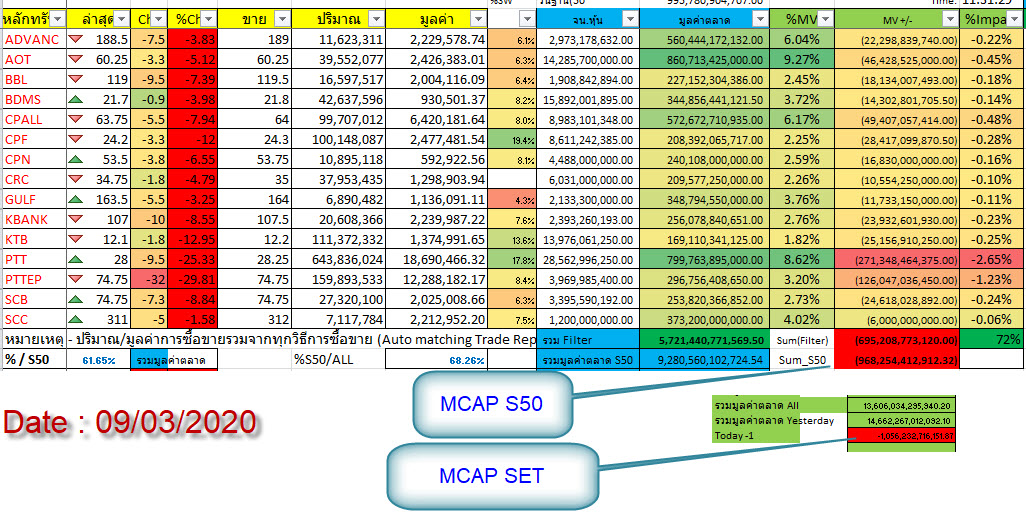Click the Sum(Filter) label cell
This screenshot has height=517, width=1026.
coord(802,340)
